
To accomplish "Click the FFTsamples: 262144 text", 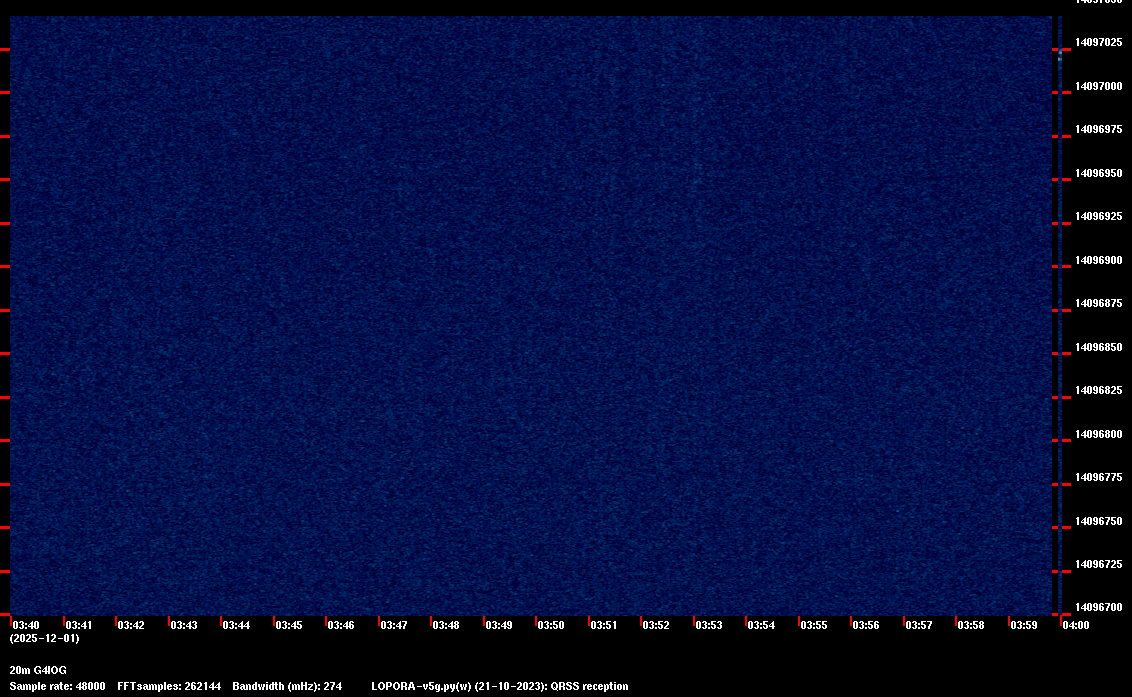I will pos(169,686).
